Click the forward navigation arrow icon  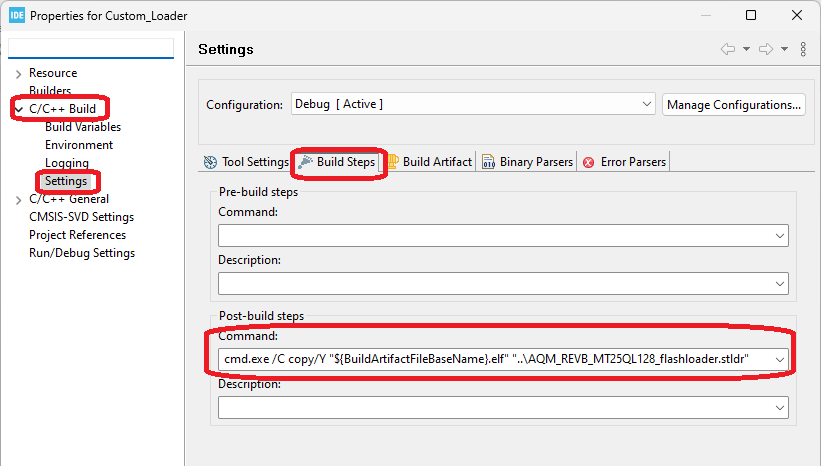pos(766,49)
